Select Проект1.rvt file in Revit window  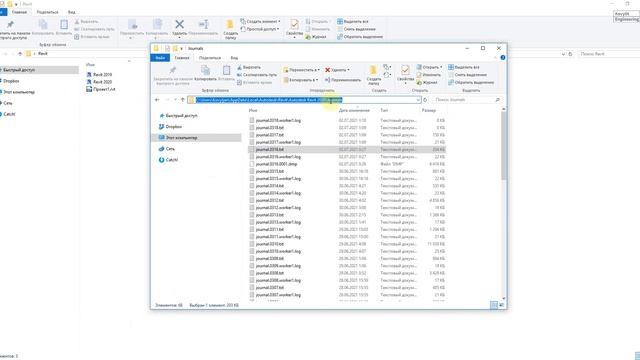[101, 89]
